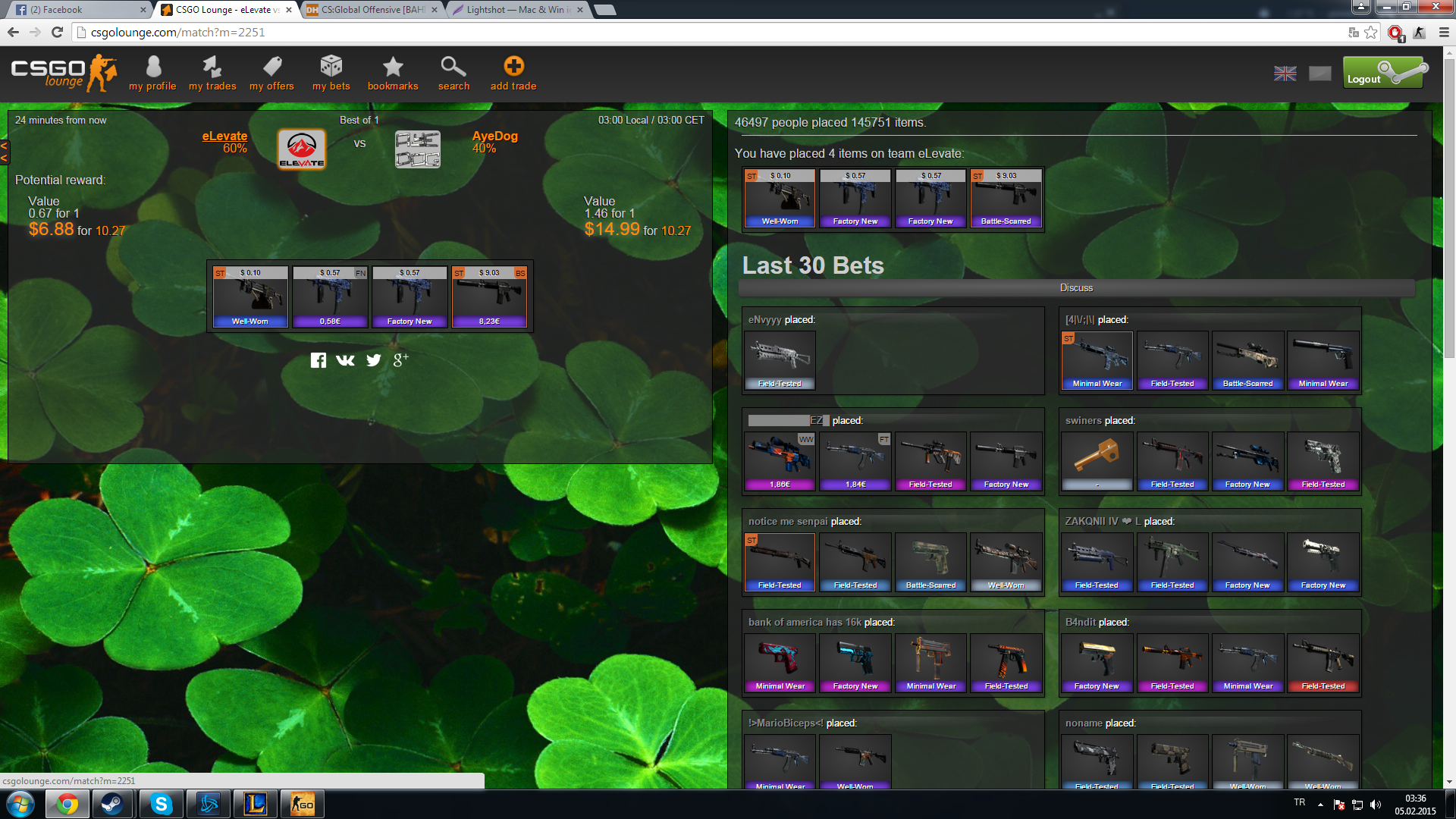Close the Facebook browser tab
The width and height of the screenshot is (1456, 819).
143,10
